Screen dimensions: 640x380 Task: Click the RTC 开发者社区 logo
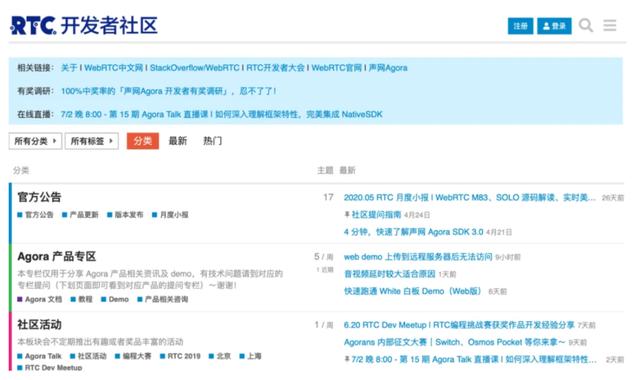[x=84, y=26]
